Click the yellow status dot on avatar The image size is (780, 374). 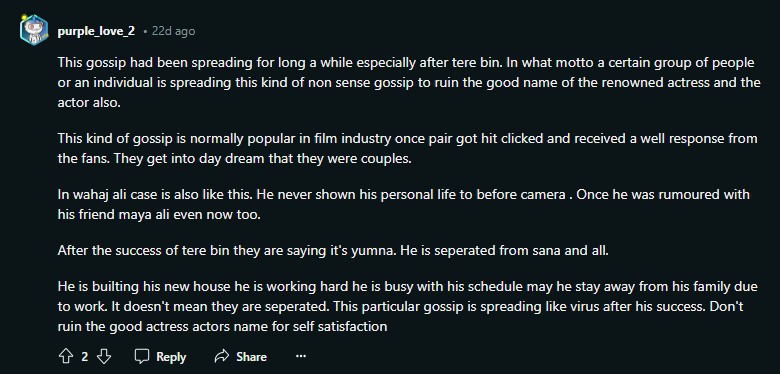tap(23, 17)
